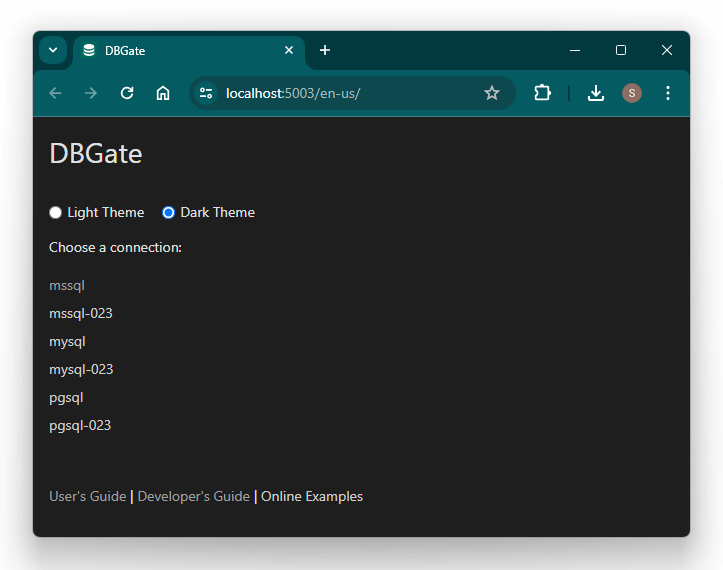Viewport: 723px width, 570px height.
Task: Click the address bar showing localhost:5003/en-us/
Action: point(352,93)
